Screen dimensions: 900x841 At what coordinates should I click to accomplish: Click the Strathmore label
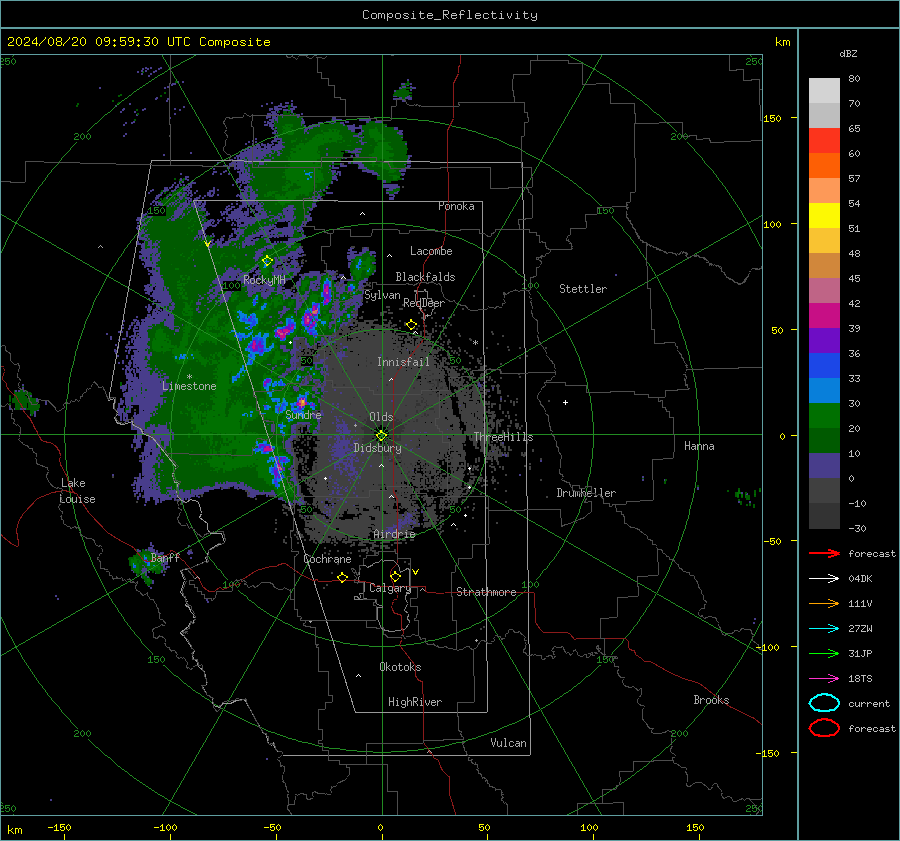486,592
